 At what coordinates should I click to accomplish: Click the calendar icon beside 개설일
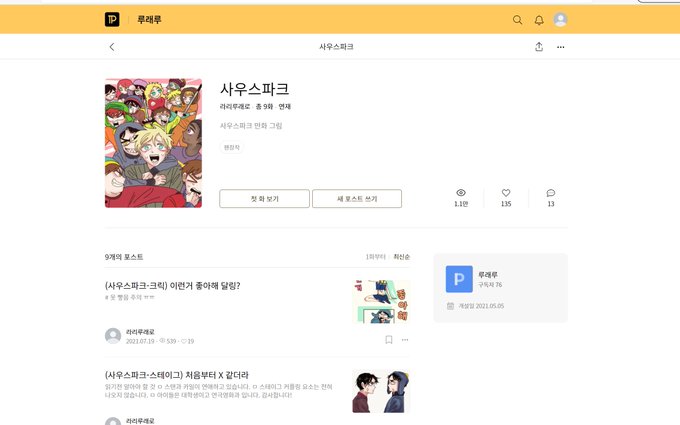point(451,306)
